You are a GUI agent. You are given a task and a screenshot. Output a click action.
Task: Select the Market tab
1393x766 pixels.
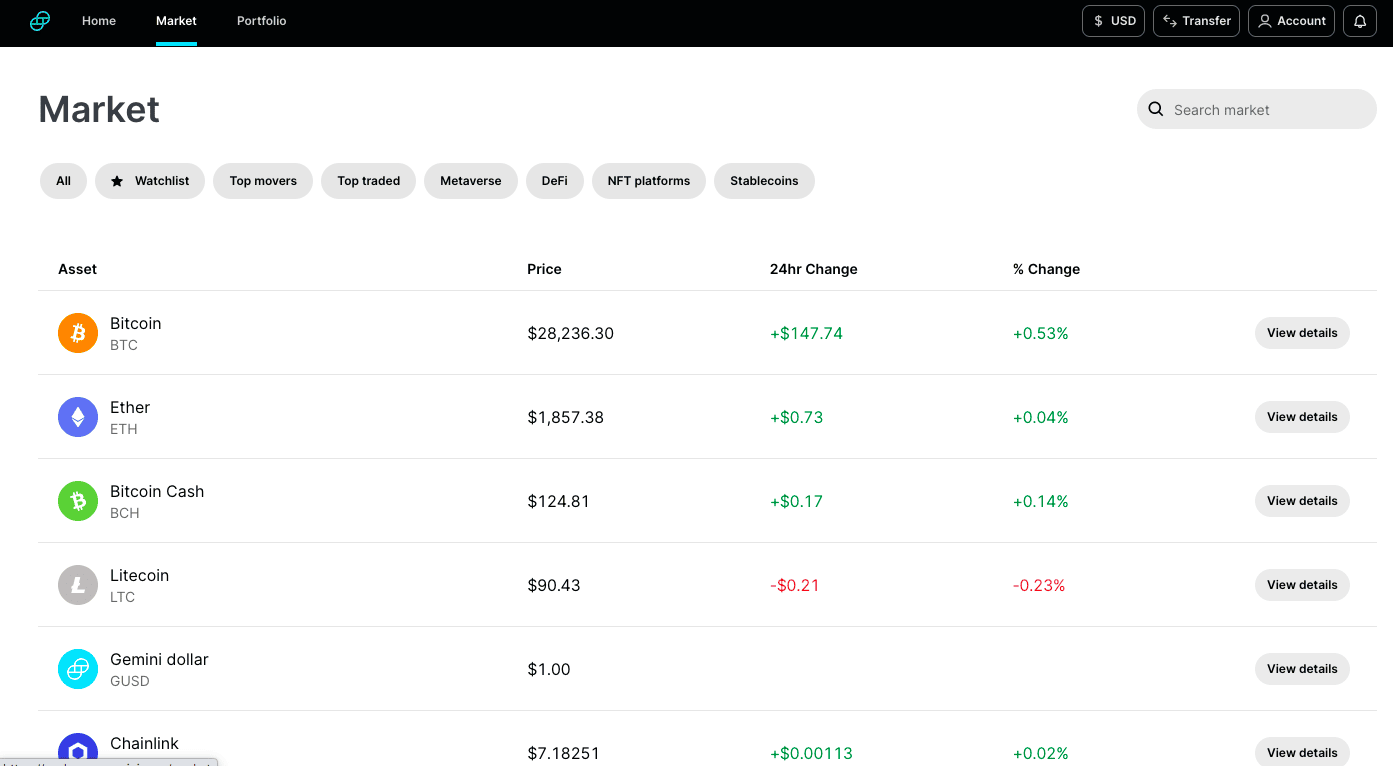click(x=176, y=21)
